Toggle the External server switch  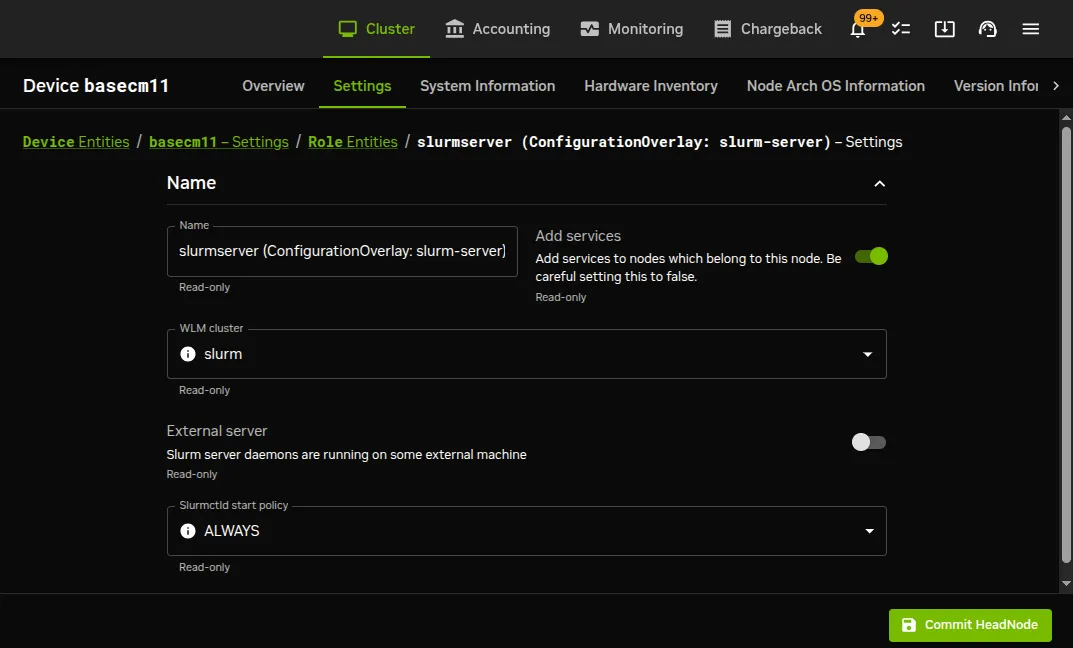pyautogui.click(x=868, y=442)
